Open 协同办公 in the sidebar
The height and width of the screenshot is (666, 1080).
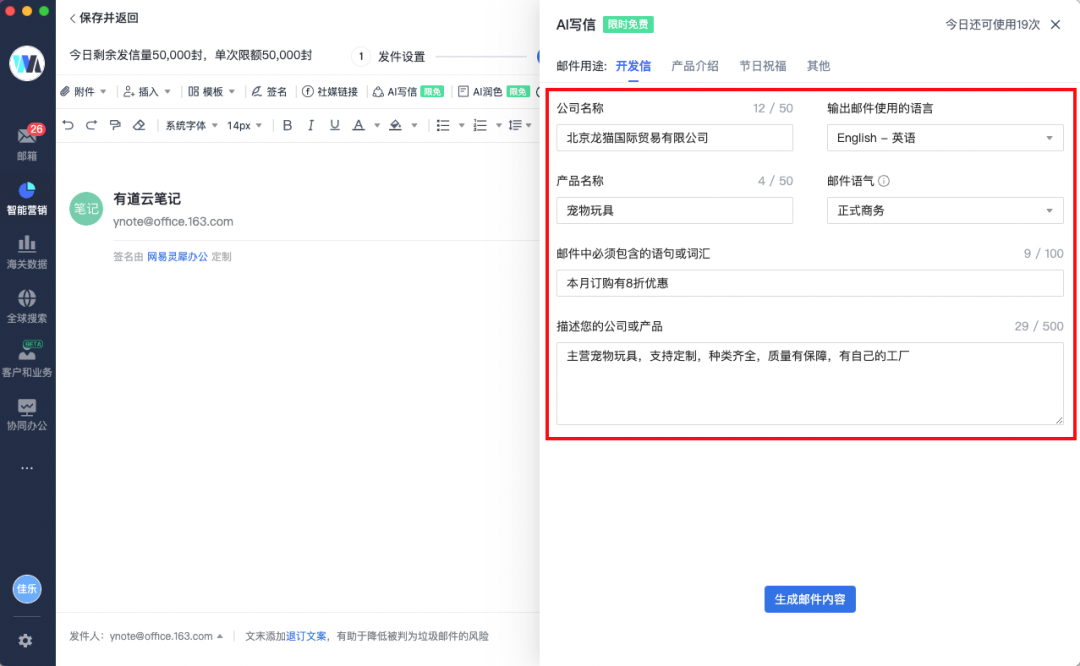pos(27,410)
